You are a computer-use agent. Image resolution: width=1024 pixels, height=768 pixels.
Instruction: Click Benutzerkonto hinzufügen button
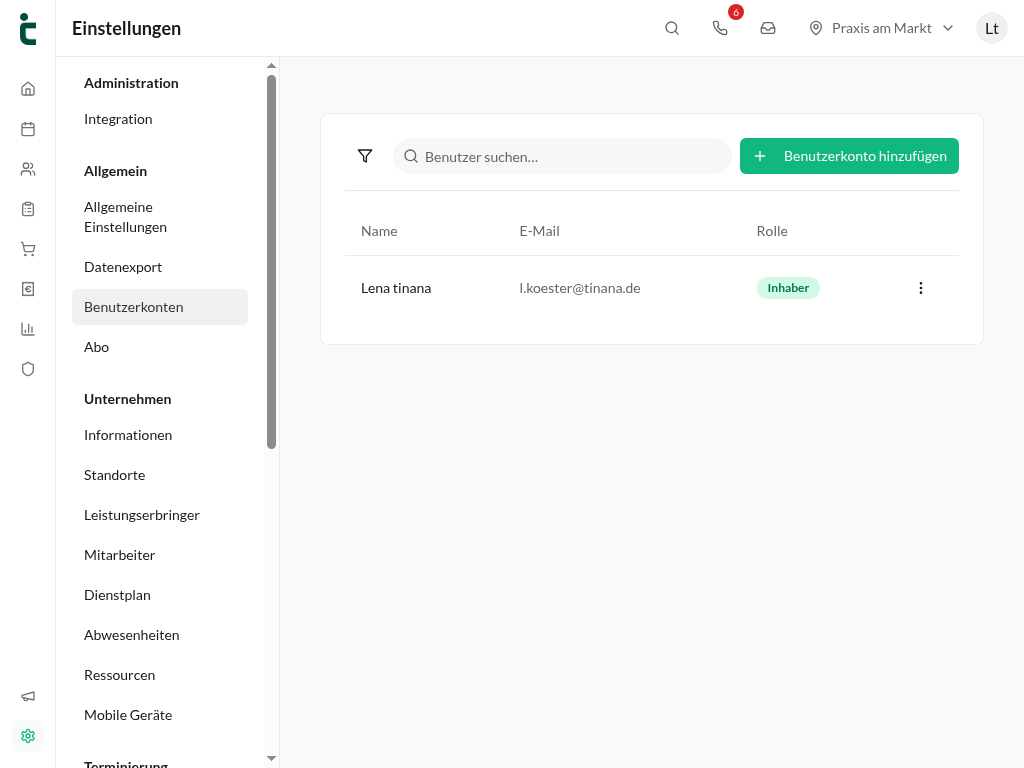click(x=849, y=156)
